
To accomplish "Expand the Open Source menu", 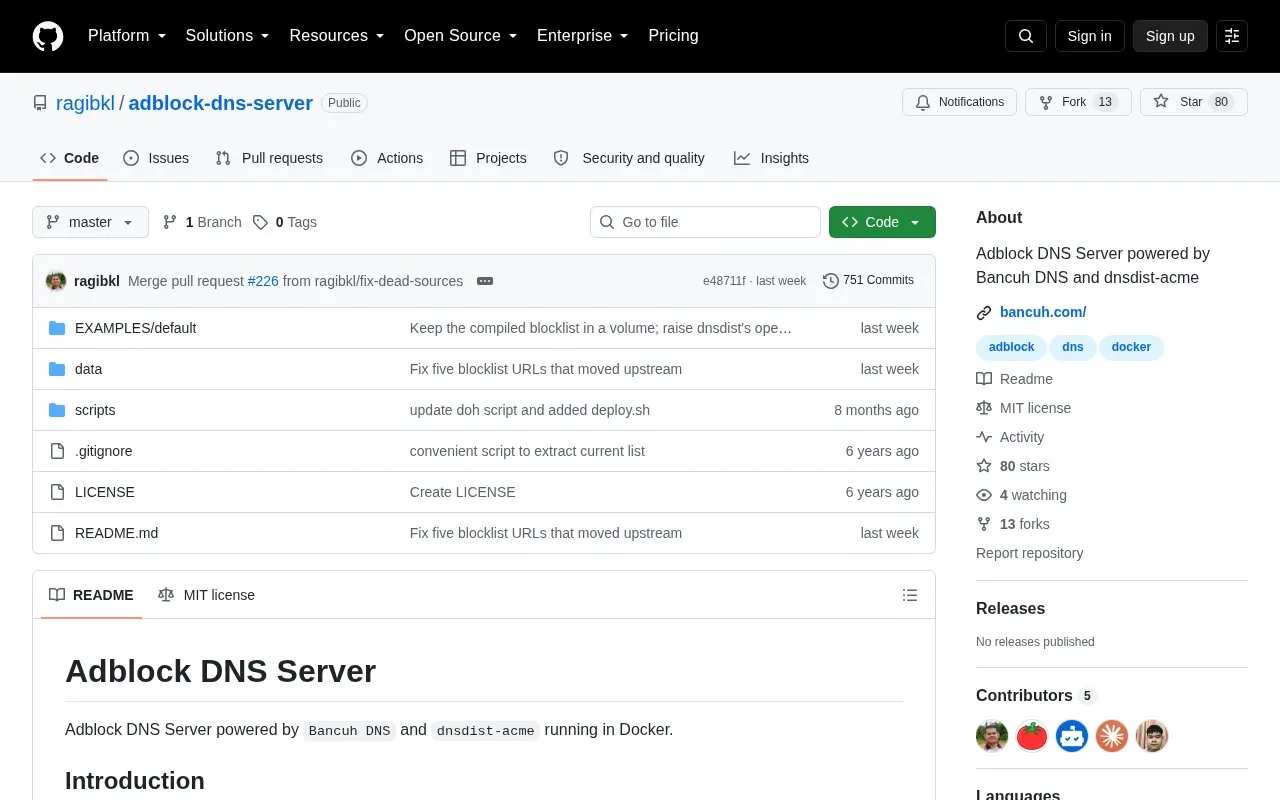I will [460, 36].
